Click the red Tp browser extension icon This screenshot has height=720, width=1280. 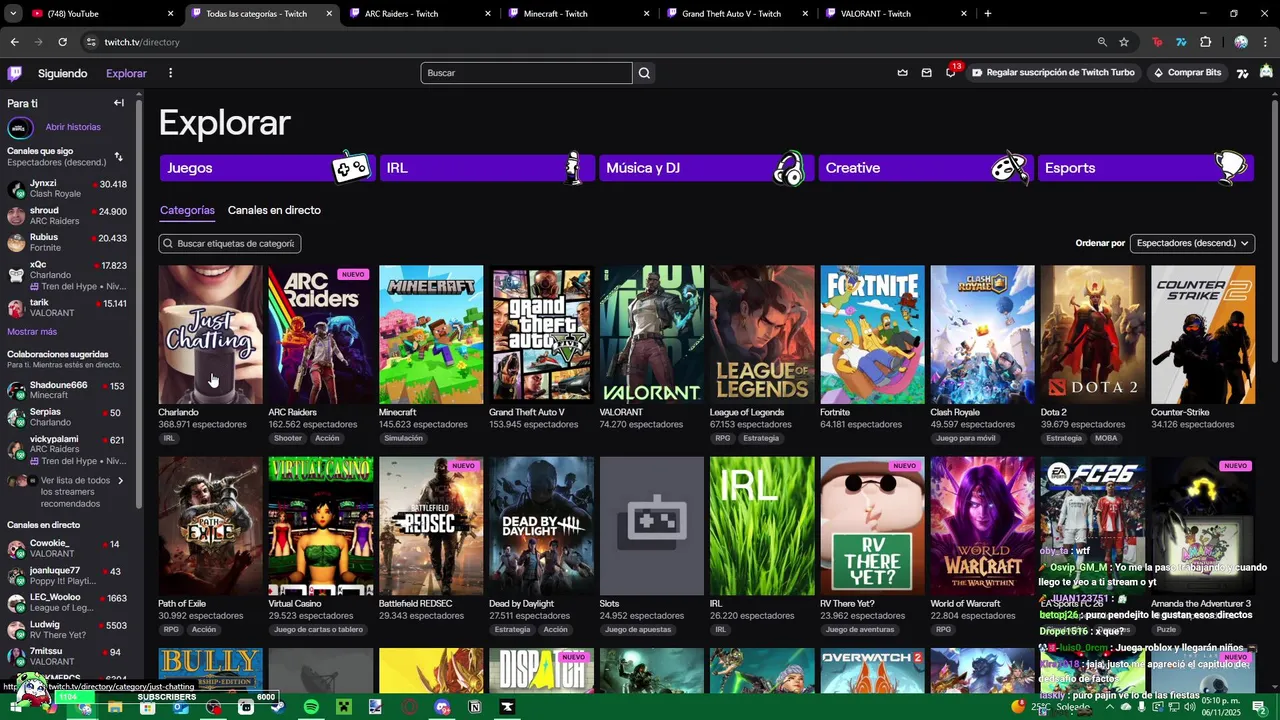(1157, 42)
